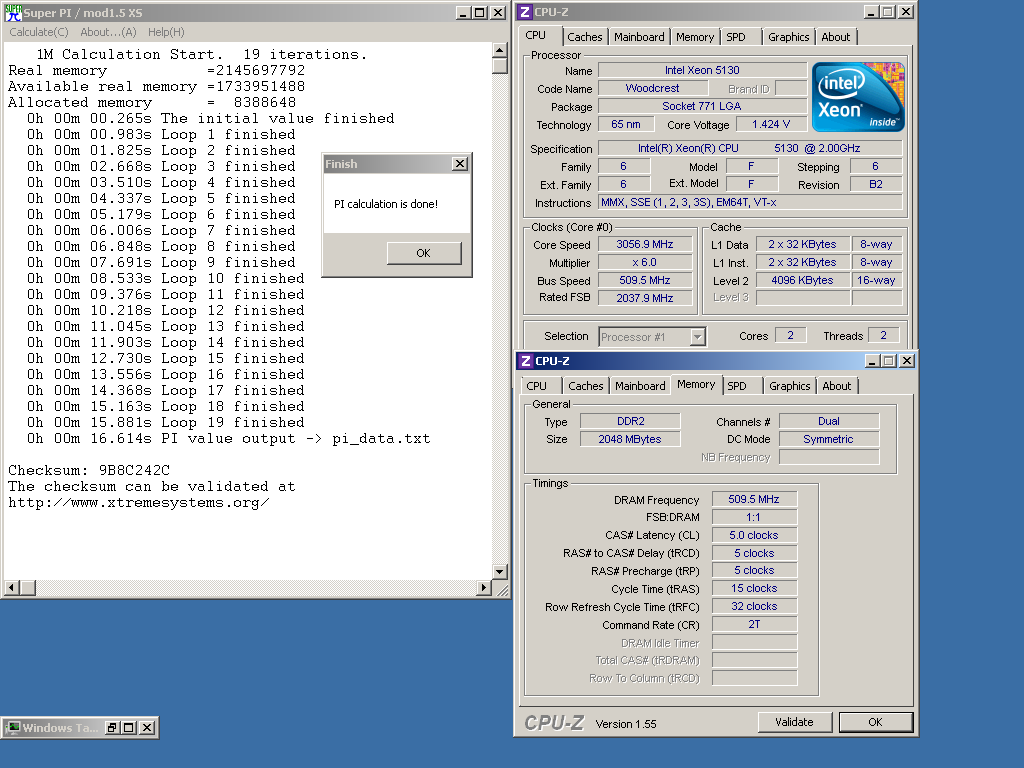The height and width of the screenshot is (768, 1024).
Task: Click OK button in lower CPU-Z window
Action: pyautogui.click(x=875, y=722)
